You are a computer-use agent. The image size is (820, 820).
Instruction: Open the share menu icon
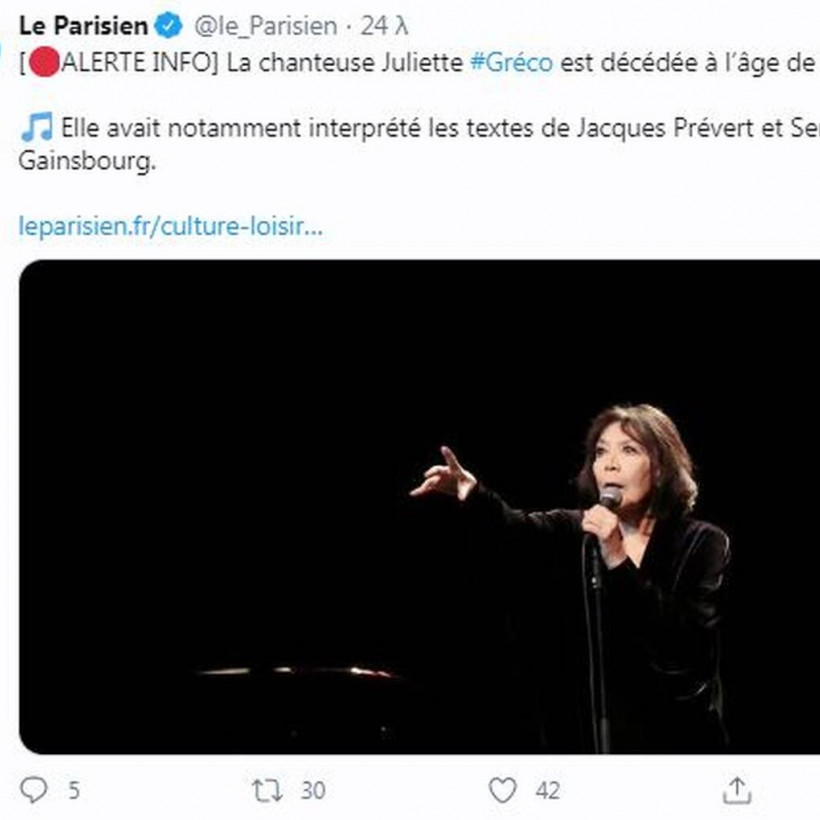737,790
